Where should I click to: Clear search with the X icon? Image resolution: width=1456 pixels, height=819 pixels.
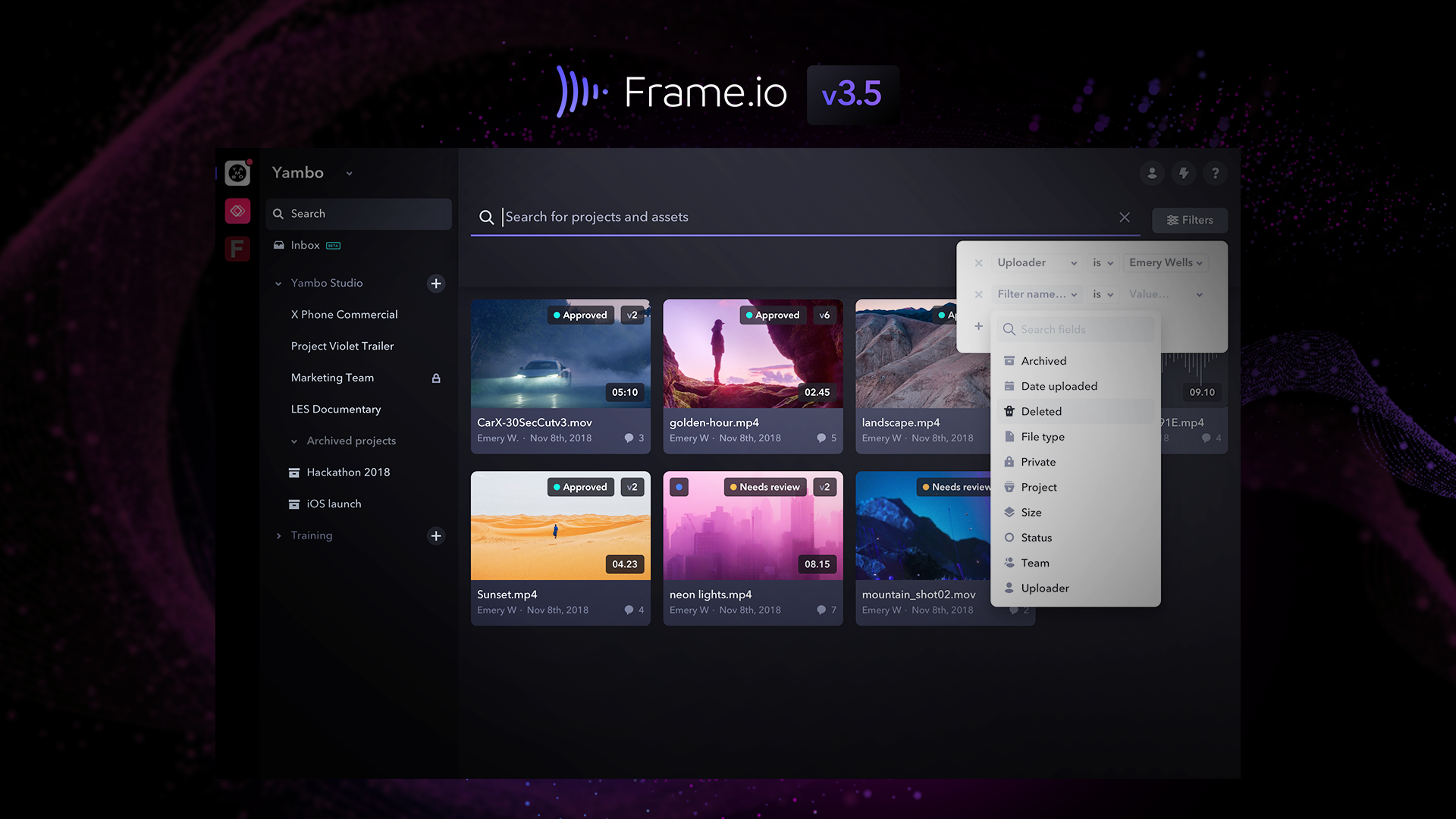tap(1125, 218)
